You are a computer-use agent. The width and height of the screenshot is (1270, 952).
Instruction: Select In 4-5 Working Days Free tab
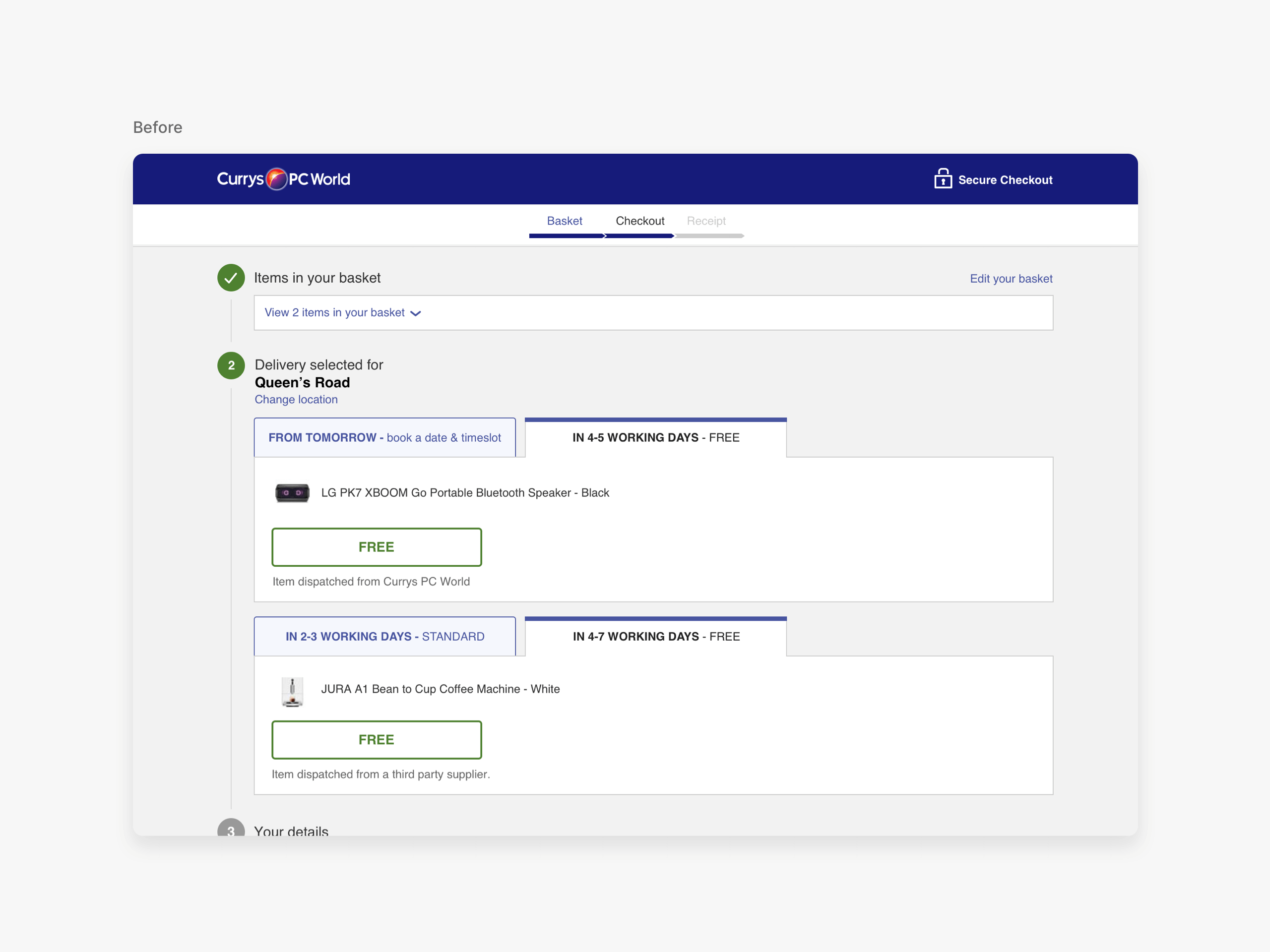click(x=656, y=438)
